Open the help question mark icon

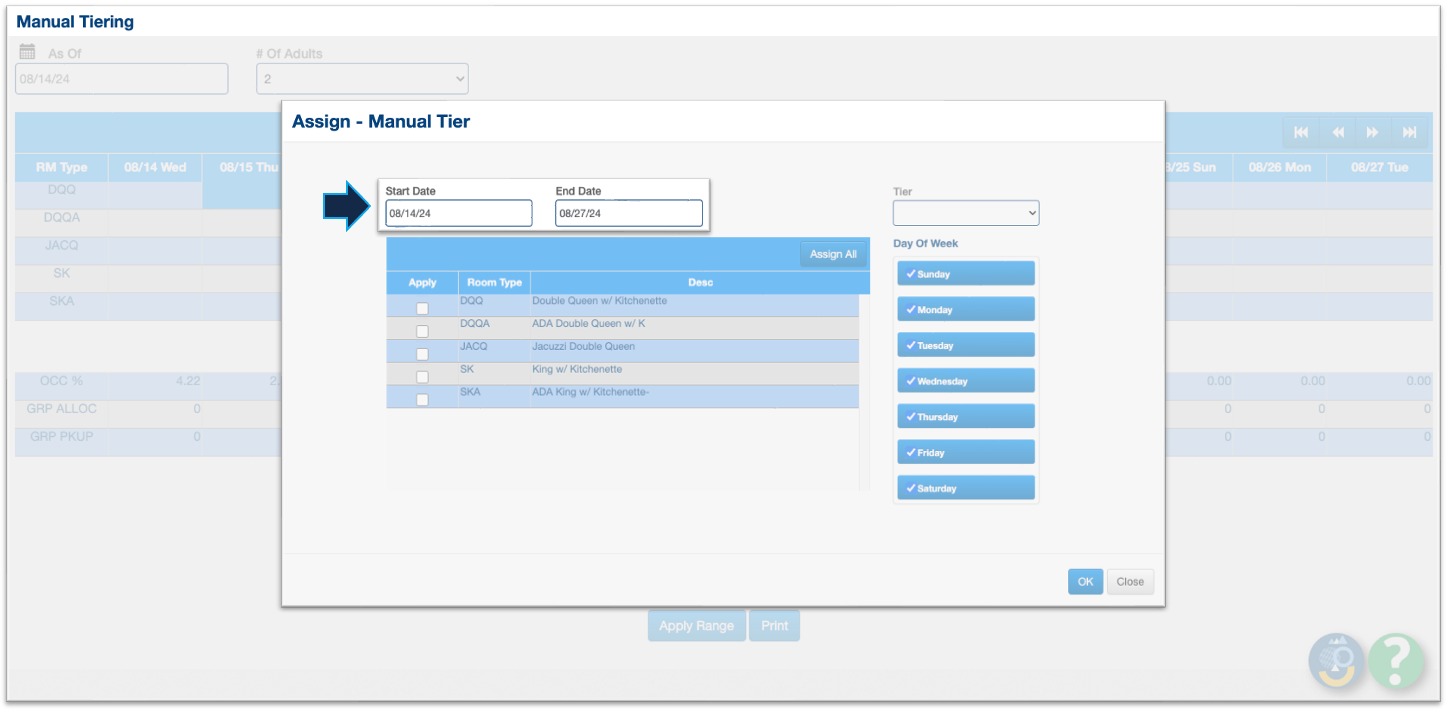tap(1396, 660)
